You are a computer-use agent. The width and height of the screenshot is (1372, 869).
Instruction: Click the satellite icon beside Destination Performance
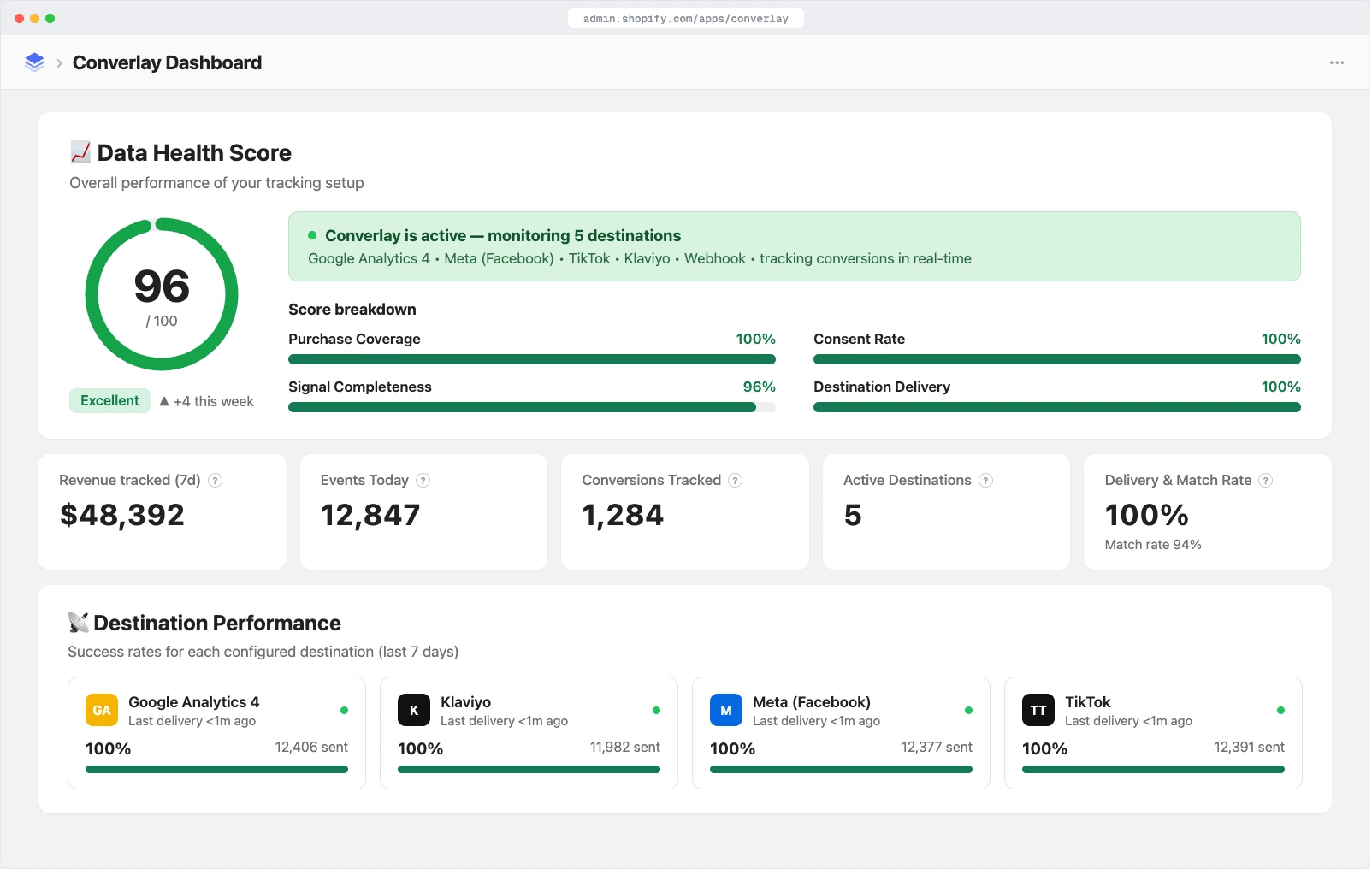78,622
